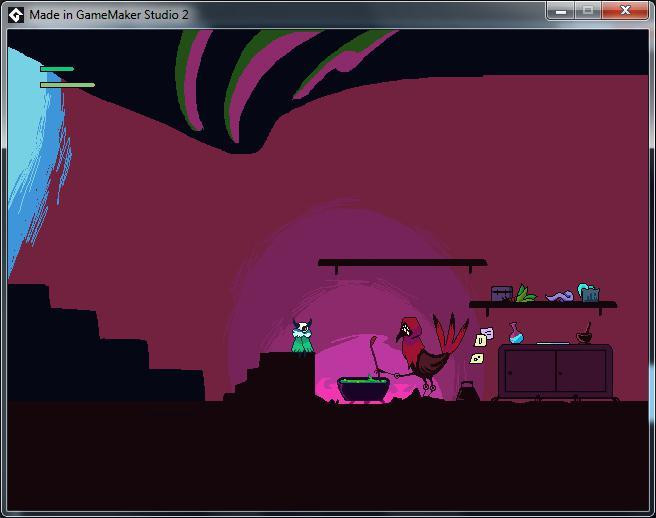Screen dimensions: 656x518
Task: Click the dark lantern beside the cabinet
Action: tap(467, 391)
